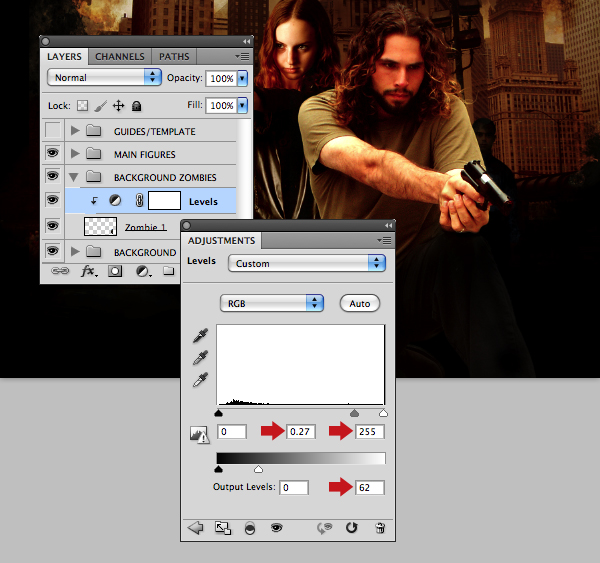Screen dimensions: 600x563
Task: Reset adjustment to defaults icon
Action: click(351, 528)
